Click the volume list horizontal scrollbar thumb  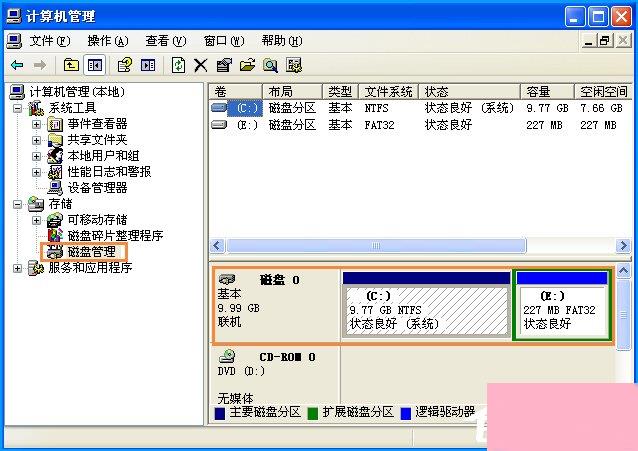(376, 246)
